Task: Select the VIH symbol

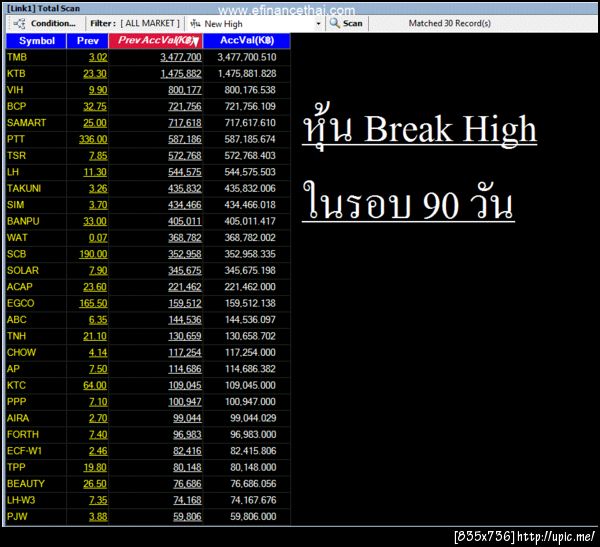Action: tap(15, 90)
